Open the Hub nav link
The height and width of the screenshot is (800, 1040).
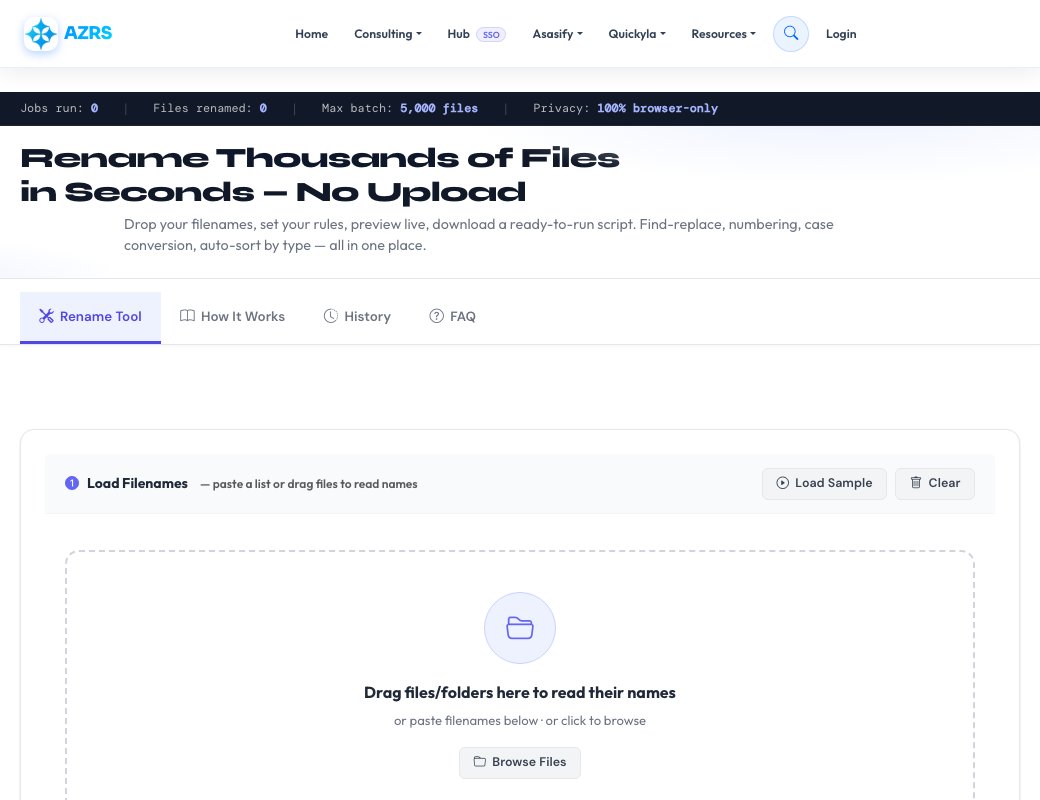click(458, 34)
